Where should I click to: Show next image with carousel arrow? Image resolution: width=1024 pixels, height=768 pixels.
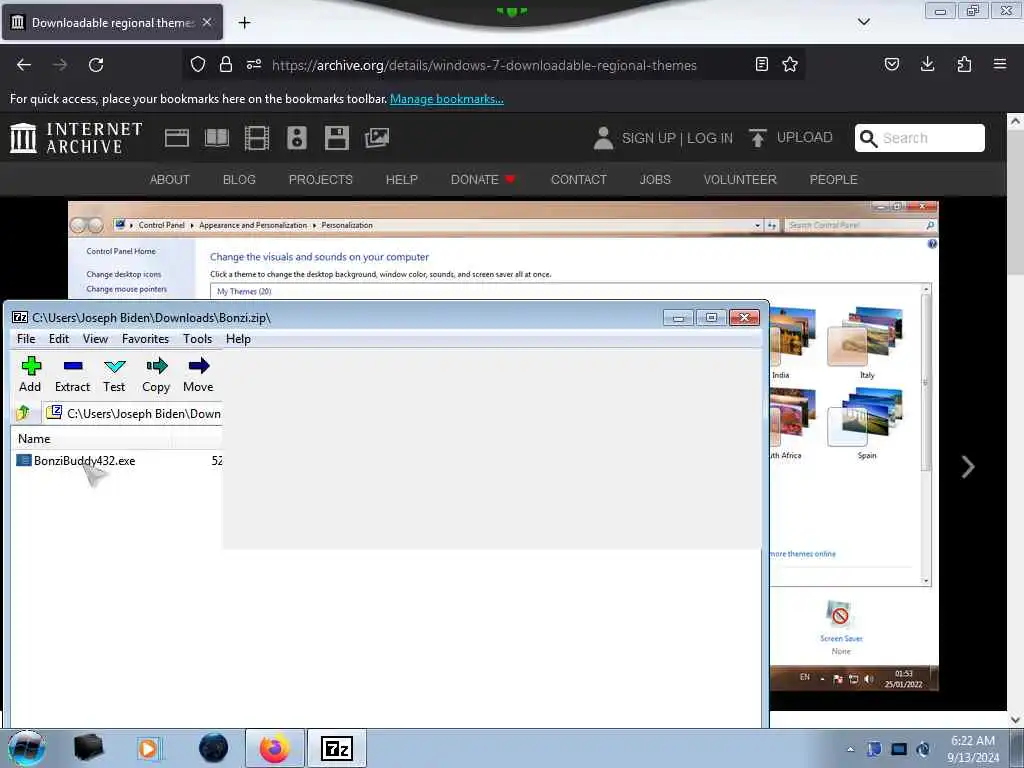pyautogui.click(x=968, y=467)
